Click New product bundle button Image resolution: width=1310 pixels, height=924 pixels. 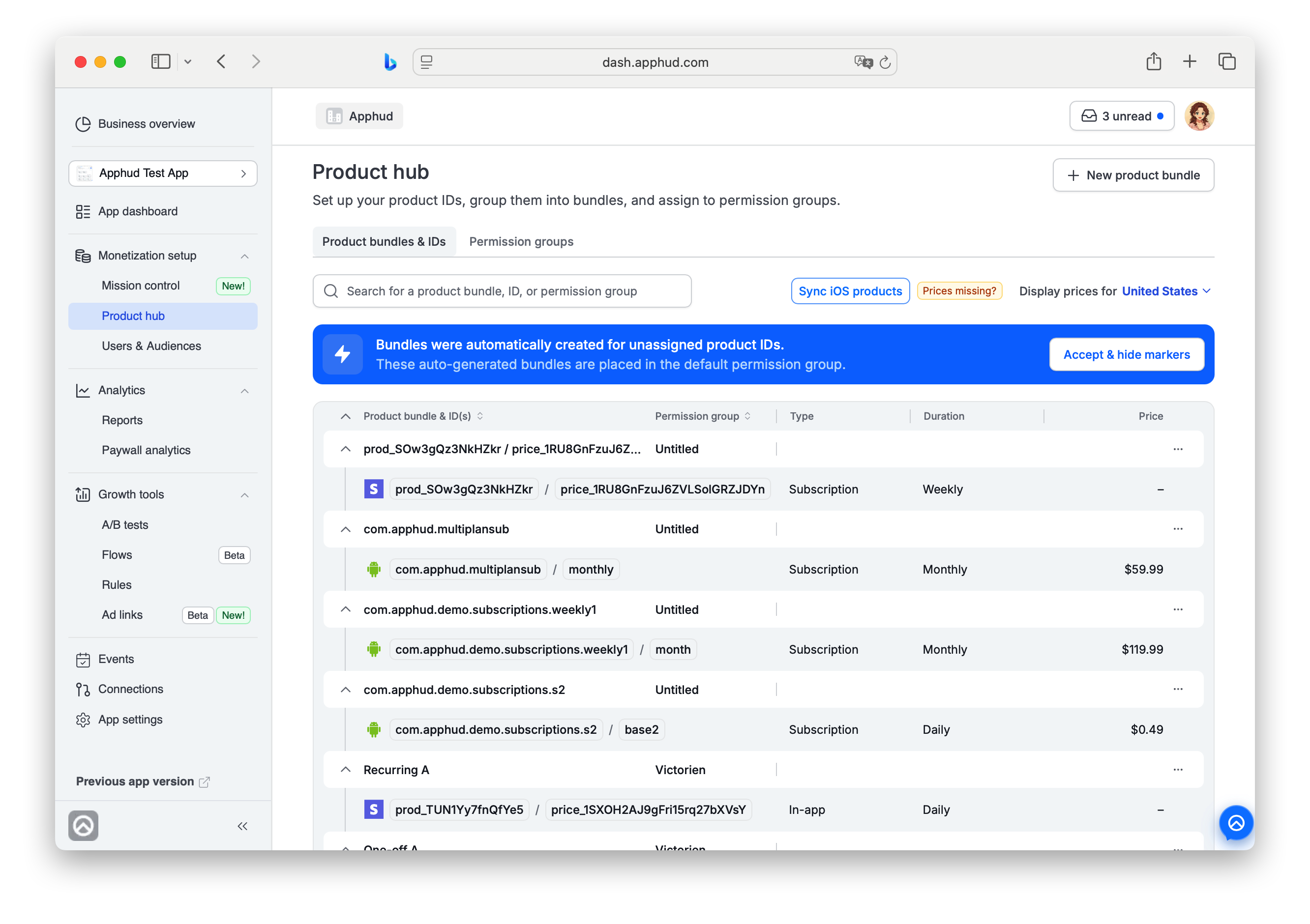1133,175
